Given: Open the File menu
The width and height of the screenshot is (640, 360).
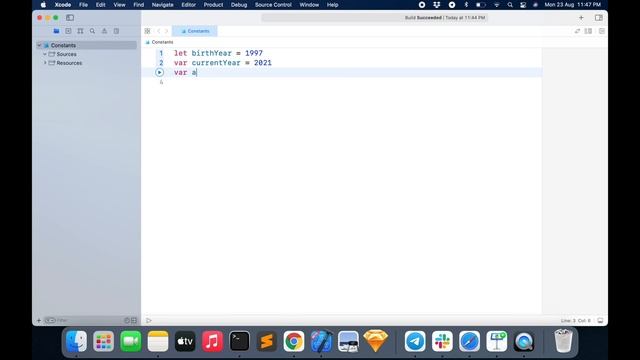Looking at the screenshot, I should 83,5.
